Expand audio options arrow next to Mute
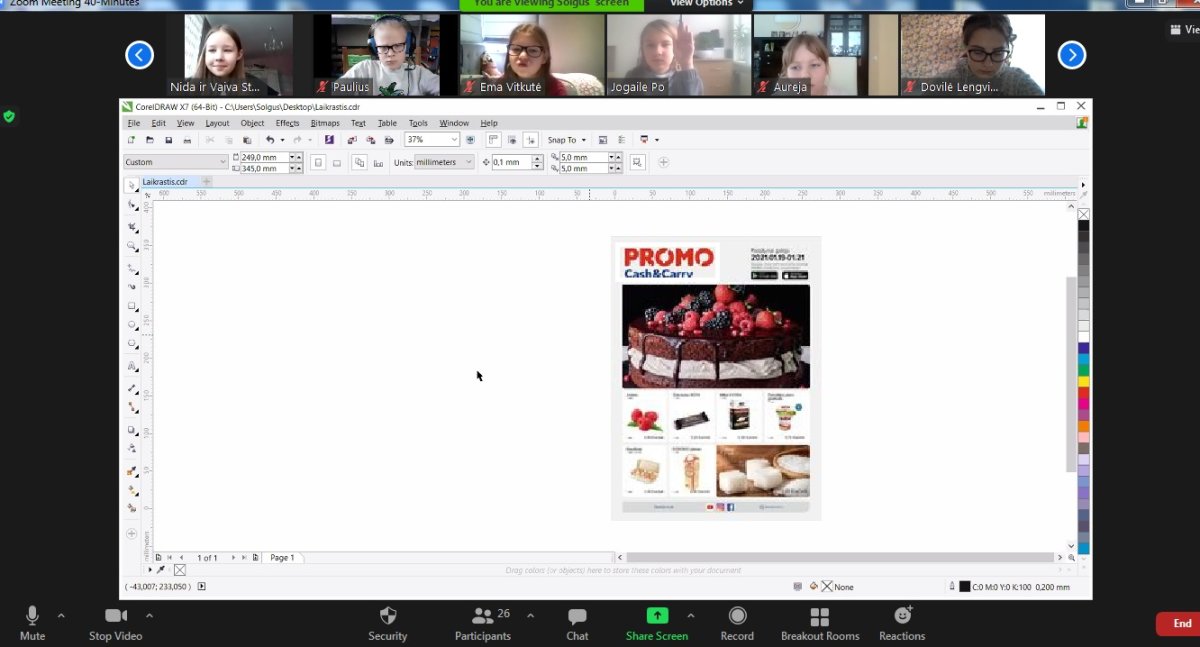 pos(61,616)
